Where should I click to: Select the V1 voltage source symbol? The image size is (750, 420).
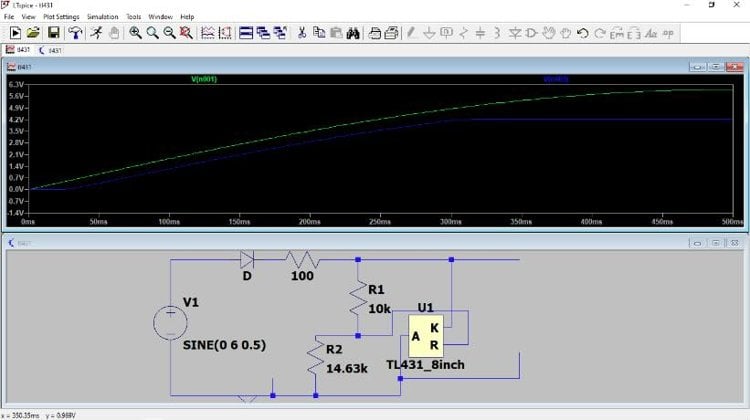pos(170,323)
